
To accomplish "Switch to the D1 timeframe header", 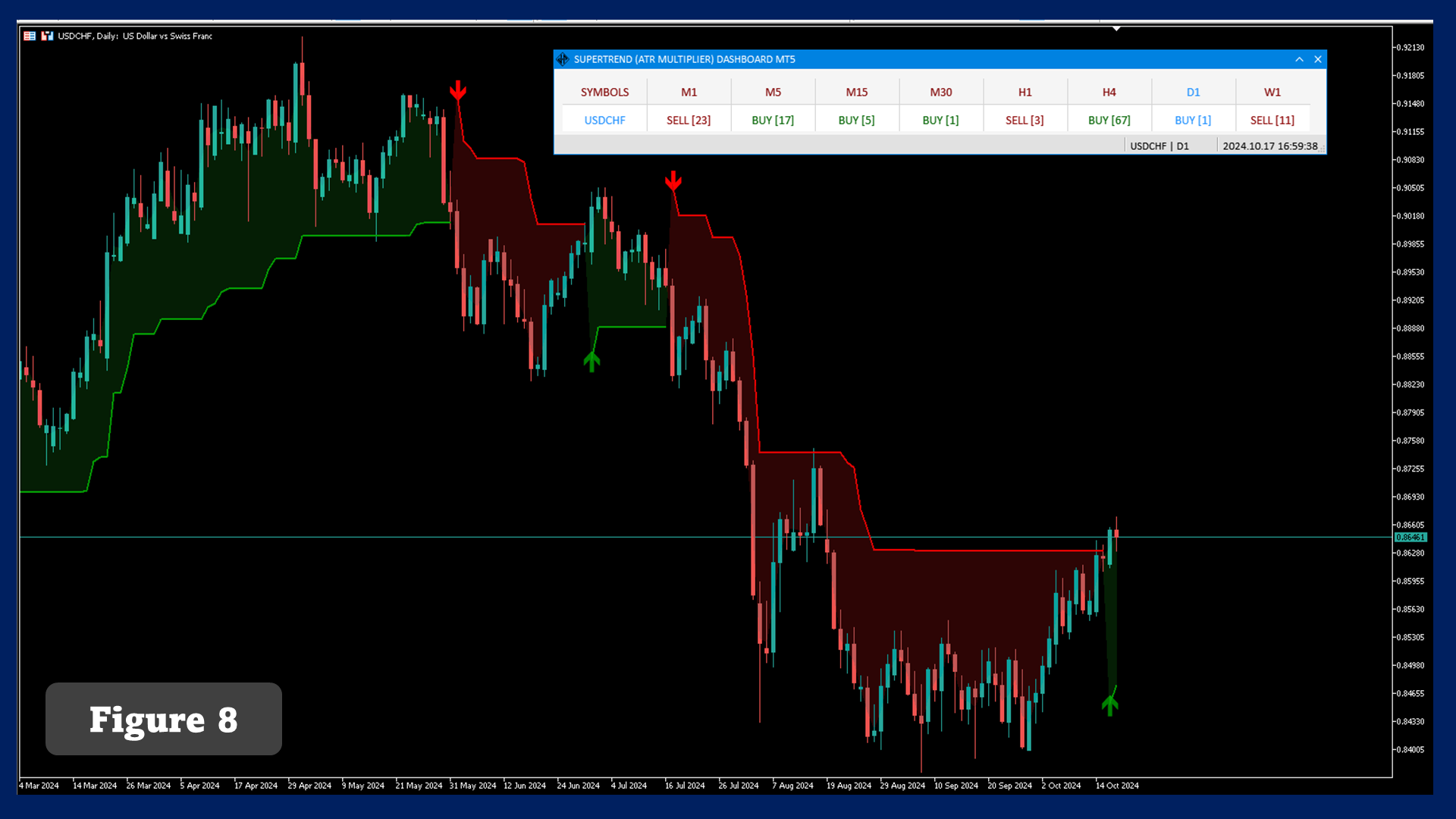I will [x=1193, y=92].
